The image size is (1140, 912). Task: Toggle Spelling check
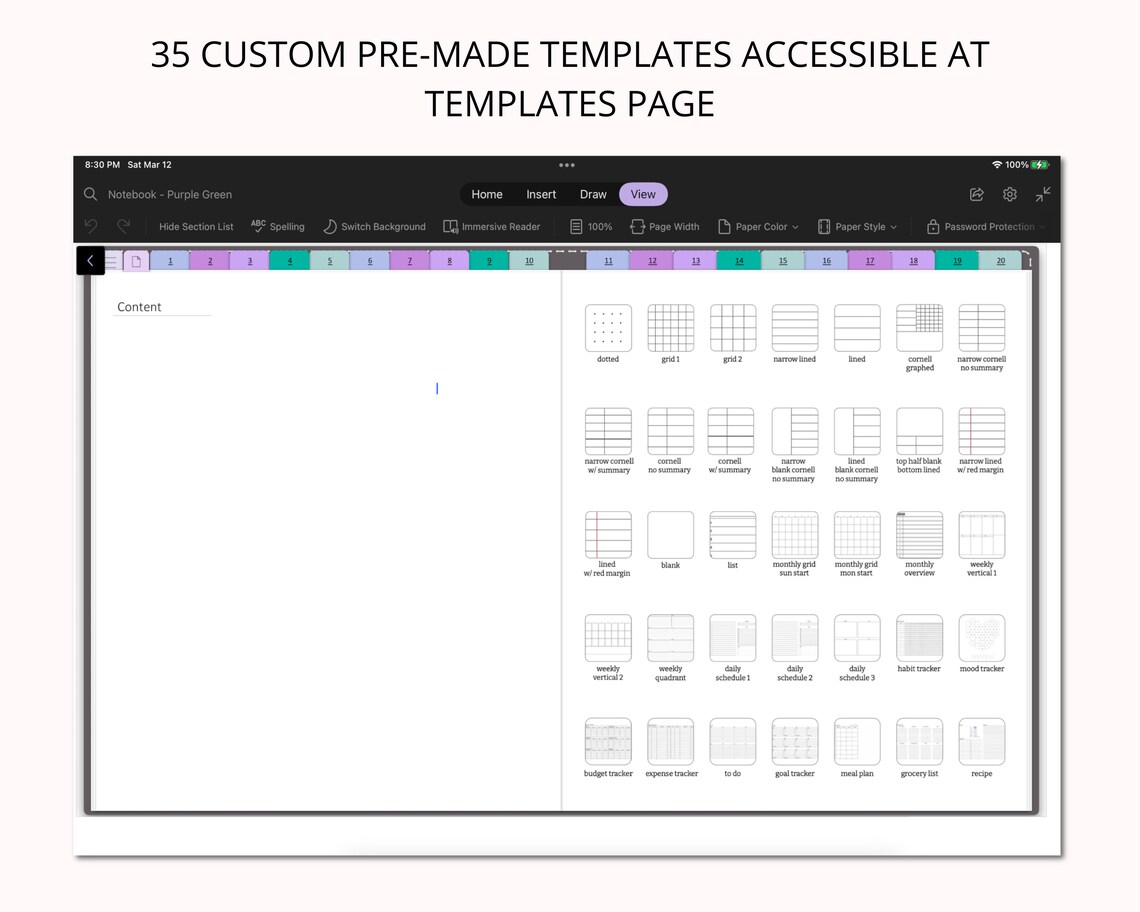pos(278,226)
